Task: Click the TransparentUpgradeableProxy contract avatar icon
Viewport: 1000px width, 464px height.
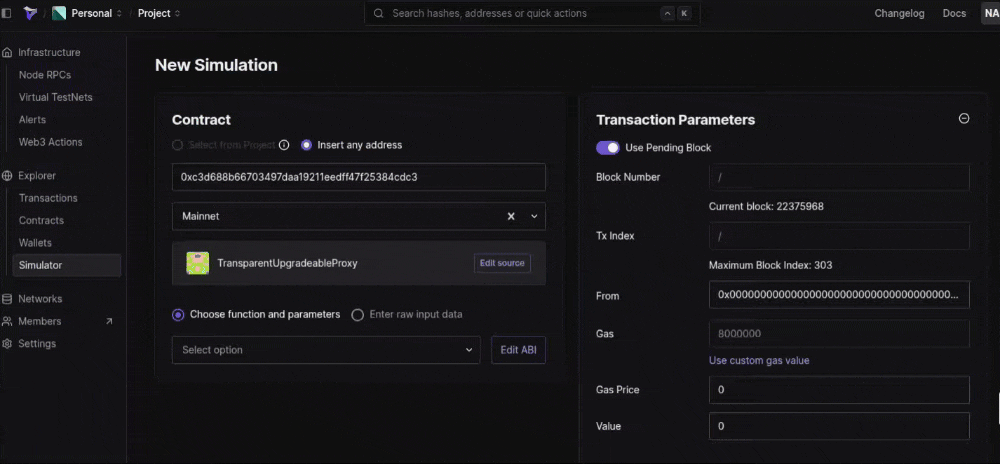Action: [197, 263]
